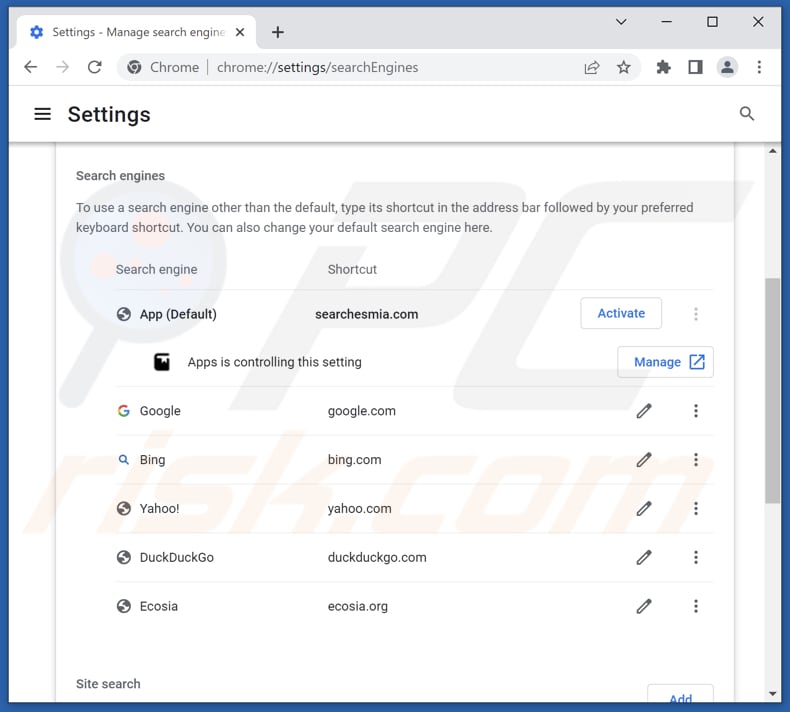This screenshot has width=790, height=712.
Task: Click the forward navigation arrow
Action: click(x=62, y=67)
